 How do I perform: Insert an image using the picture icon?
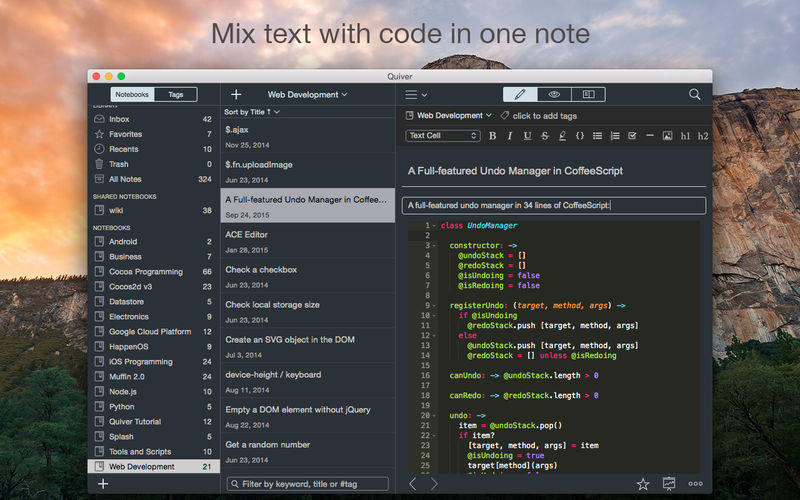[x=667, y=136]
